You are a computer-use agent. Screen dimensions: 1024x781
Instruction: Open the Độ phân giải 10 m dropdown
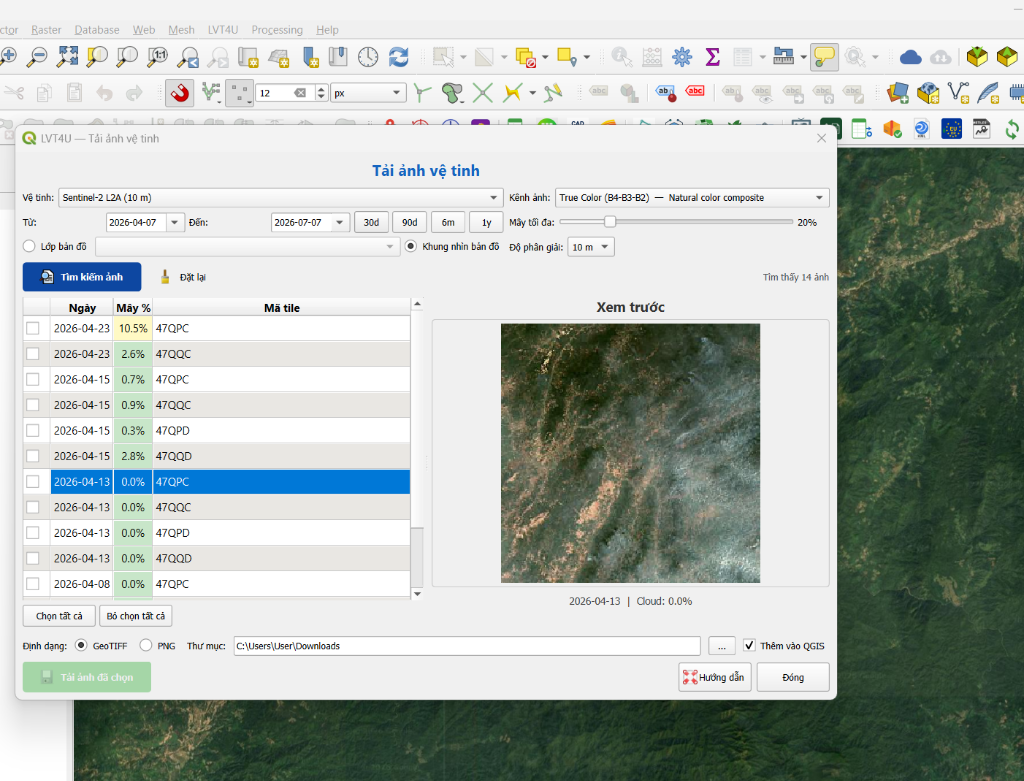(591, 247)
